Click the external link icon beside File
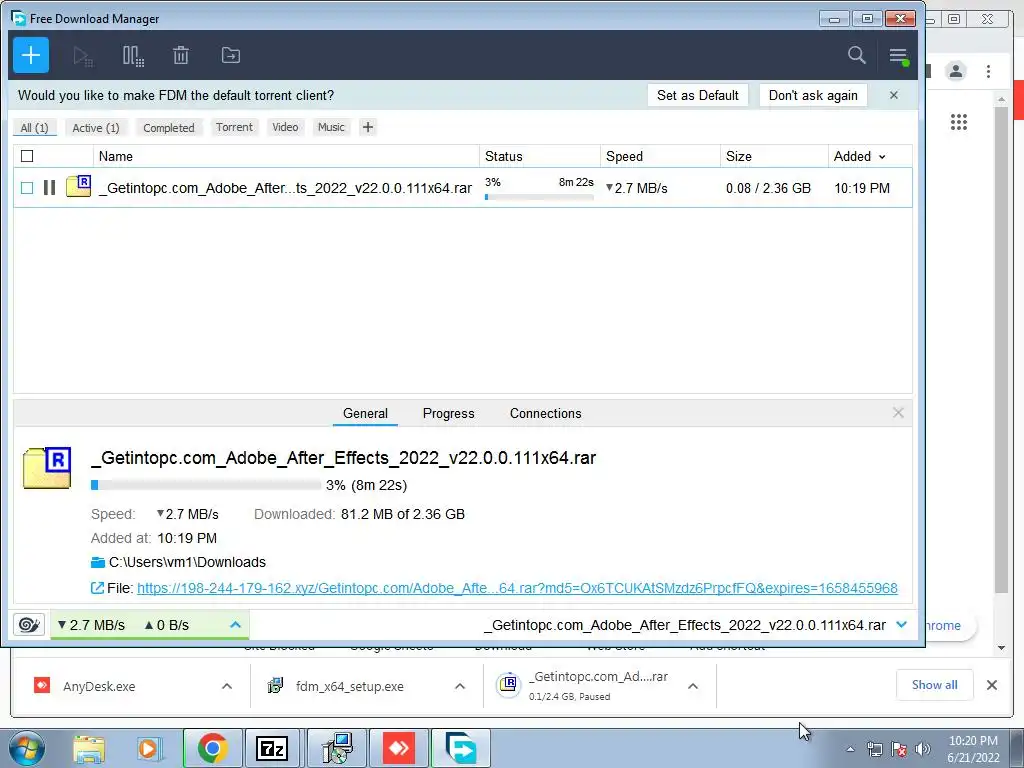Viewport: 1024px width, 768px height. [97, 588]
